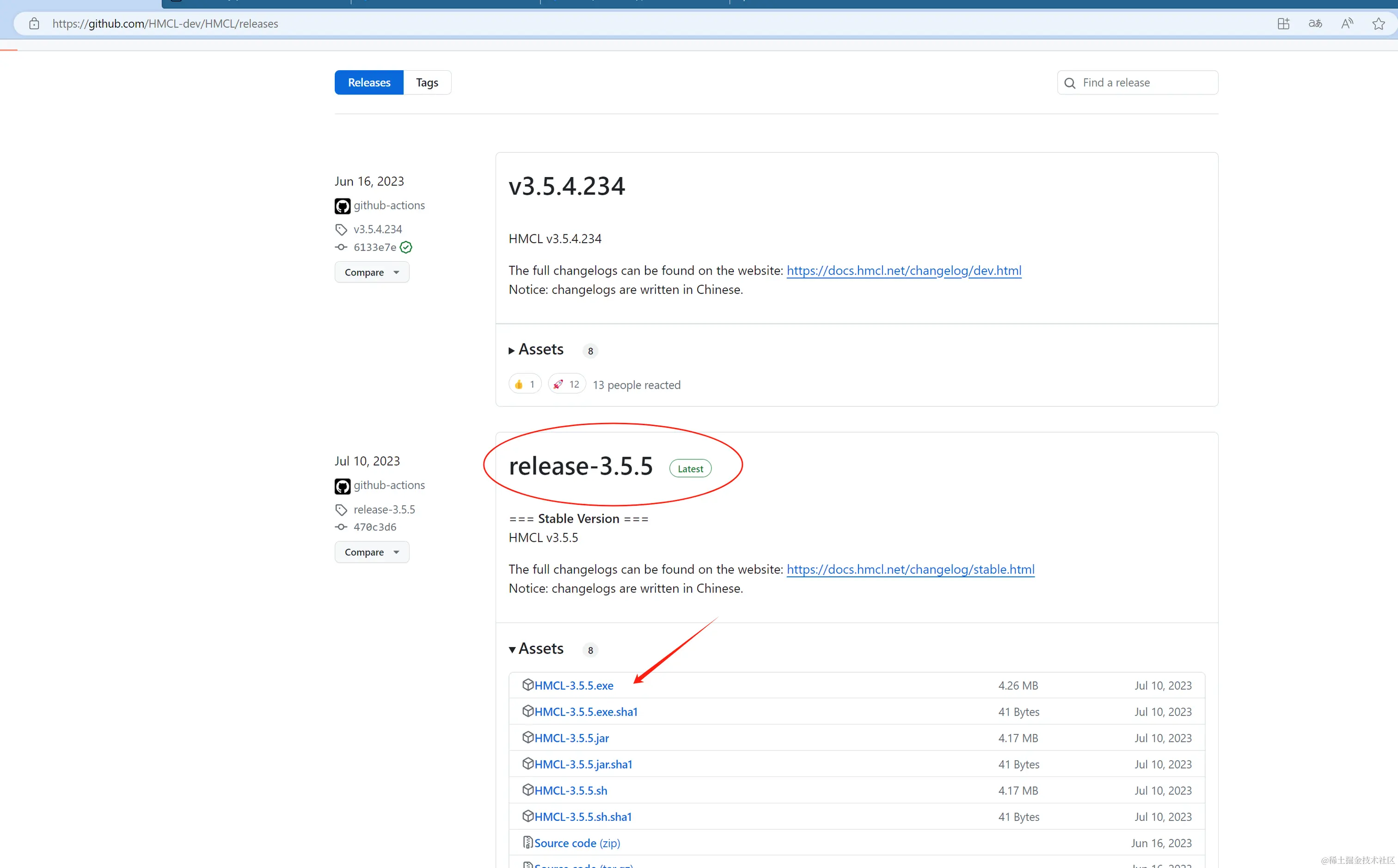Click '13 people reacted' text
Screen dimensions: 1398x868
click(636, 385)
